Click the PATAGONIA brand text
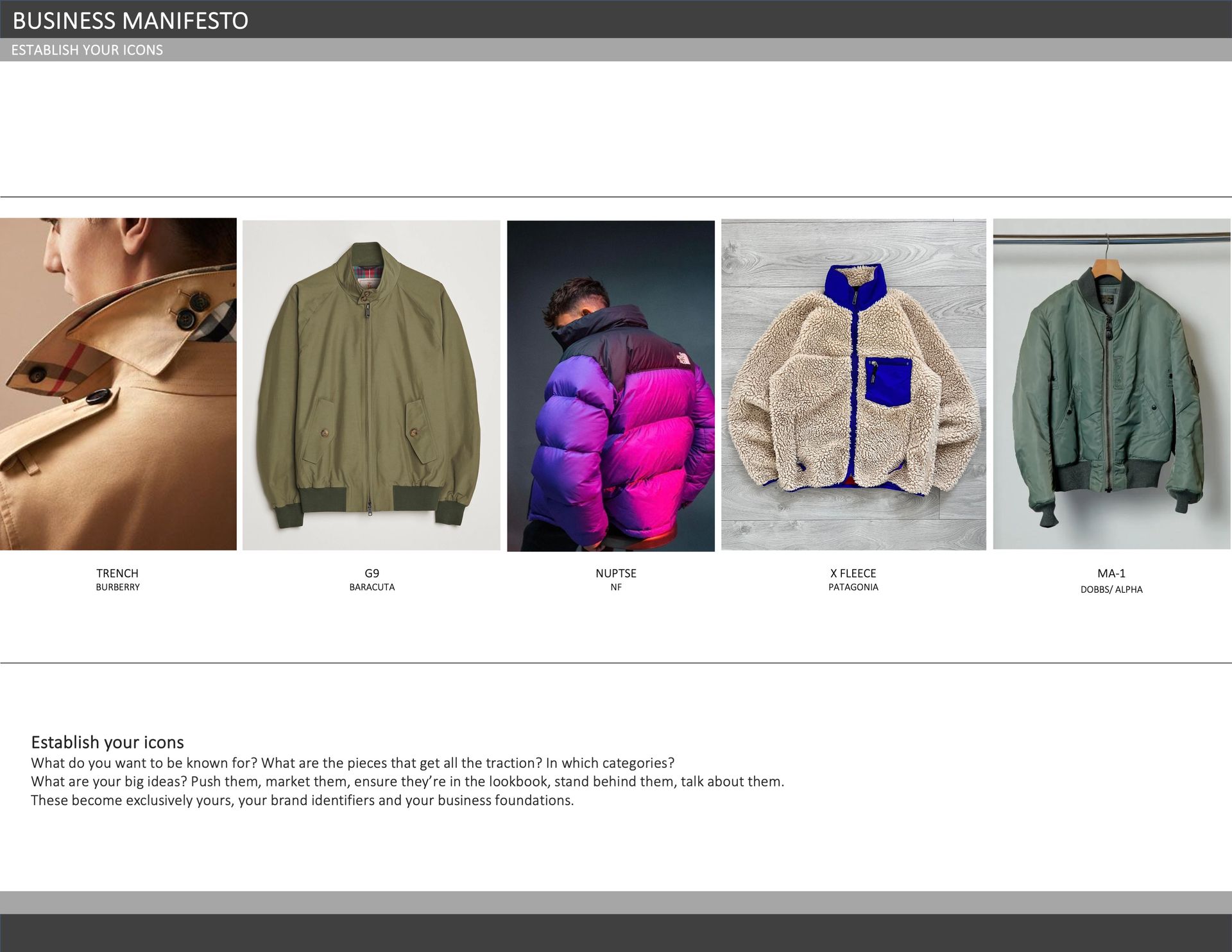The image size is (1232, 952). pyautogui.click(x=853, y=588)
